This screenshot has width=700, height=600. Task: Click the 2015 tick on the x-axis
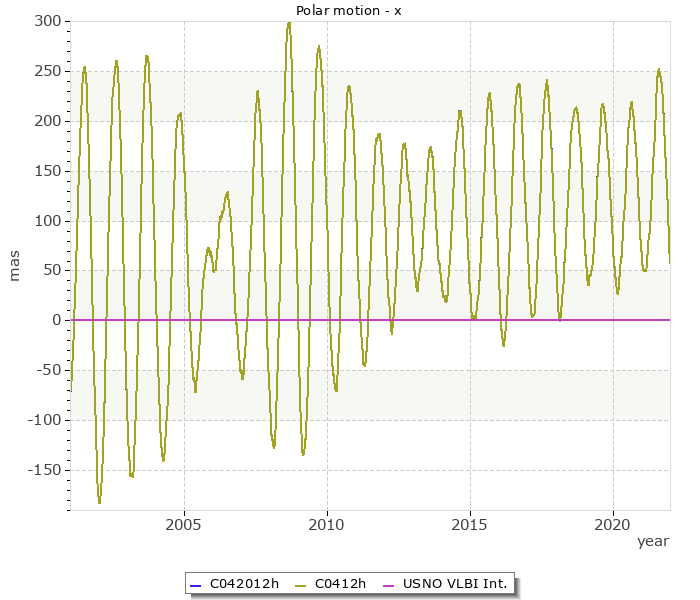click(x=470, y=524)
